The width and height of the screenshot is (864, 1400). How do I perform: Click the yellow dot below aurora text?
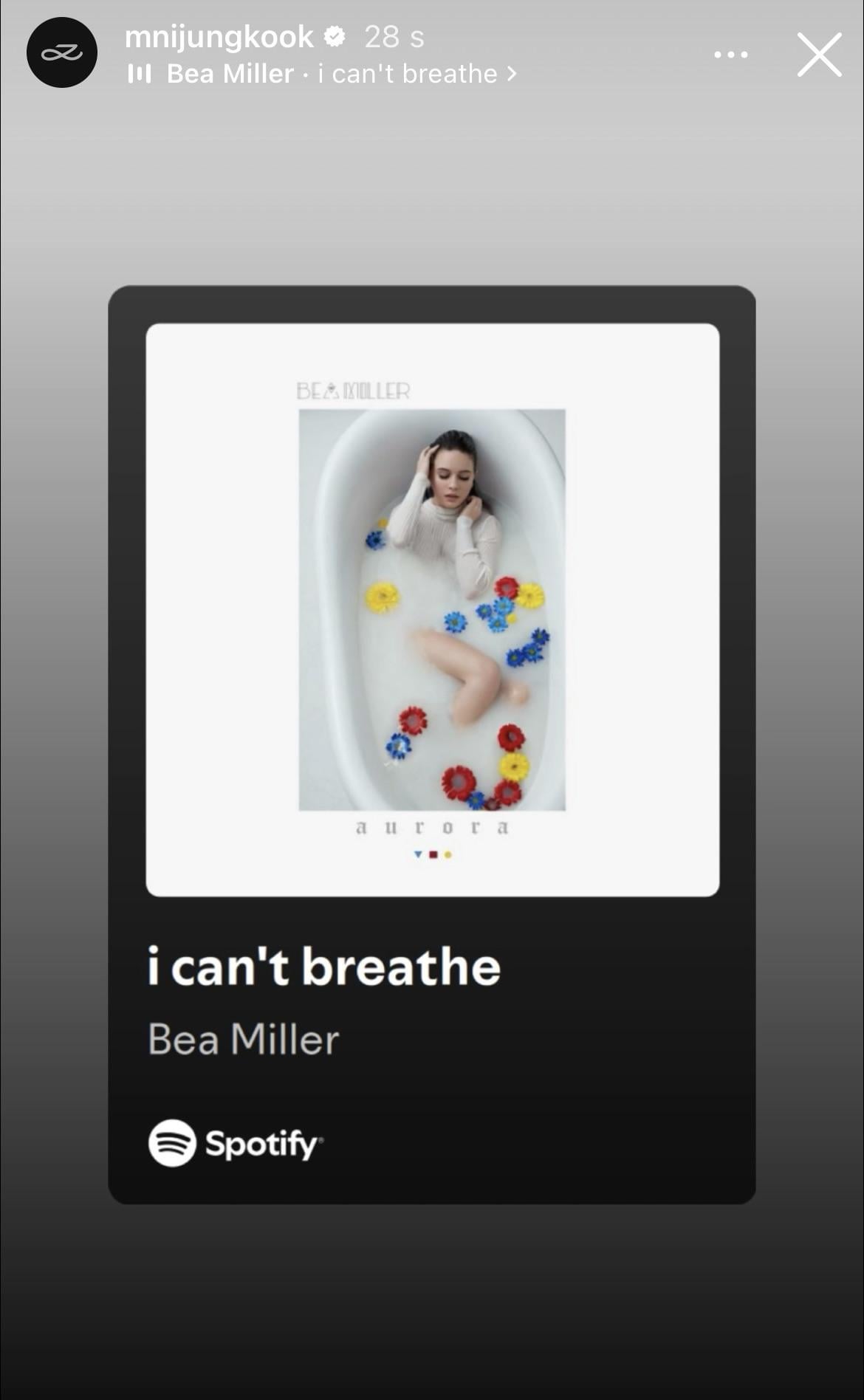tap(448, 855)
